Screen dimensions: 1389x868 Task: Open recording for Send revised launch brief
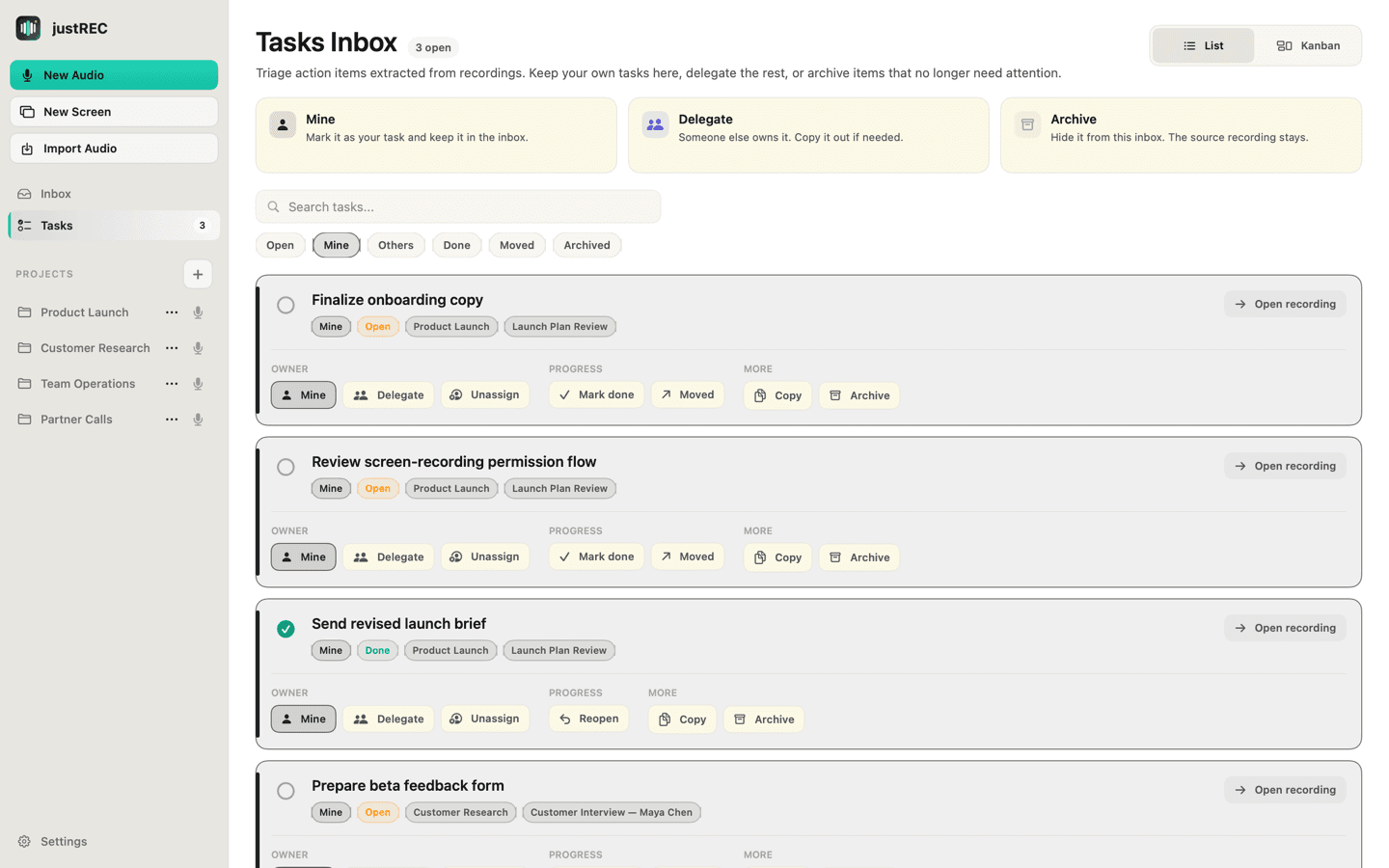(1286, 628)
